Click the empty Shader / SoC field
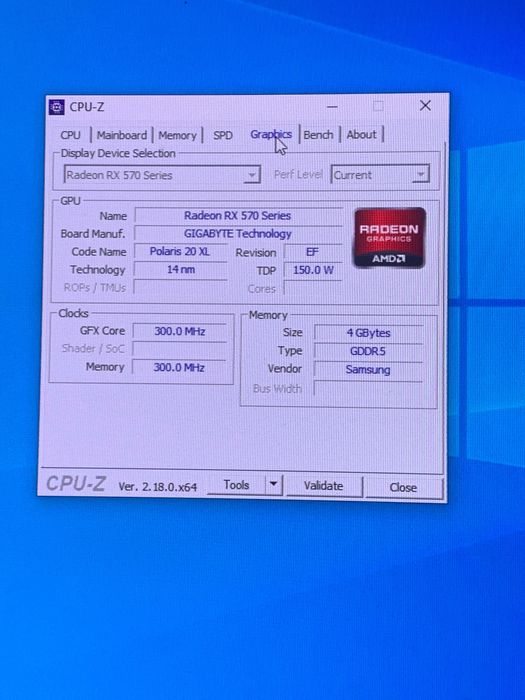525x700 pixels. pyautogui.click(x=179, y=349)
